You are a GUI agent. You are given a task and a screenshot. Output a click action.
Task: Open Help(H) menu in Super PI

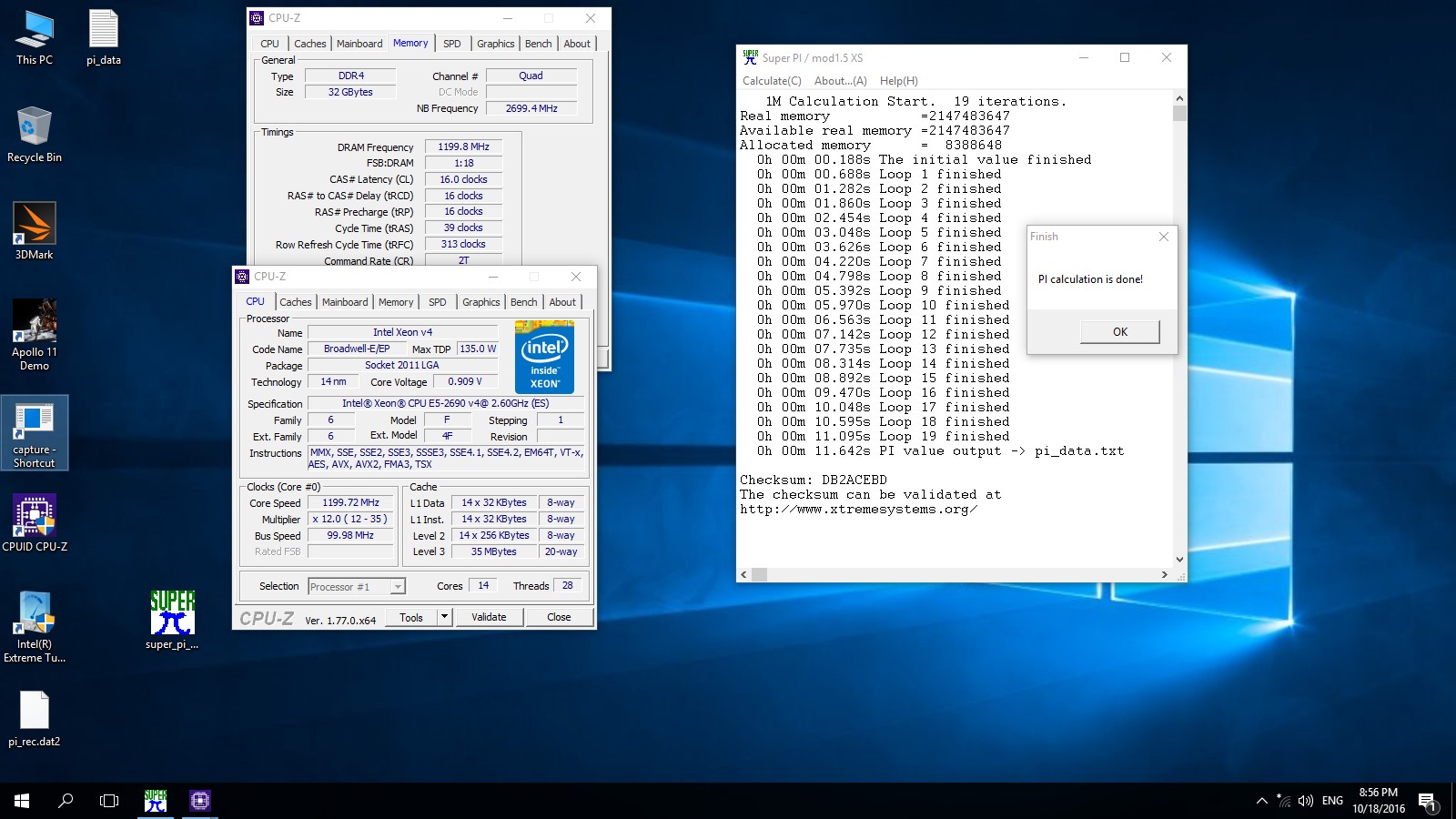point(898,81)
